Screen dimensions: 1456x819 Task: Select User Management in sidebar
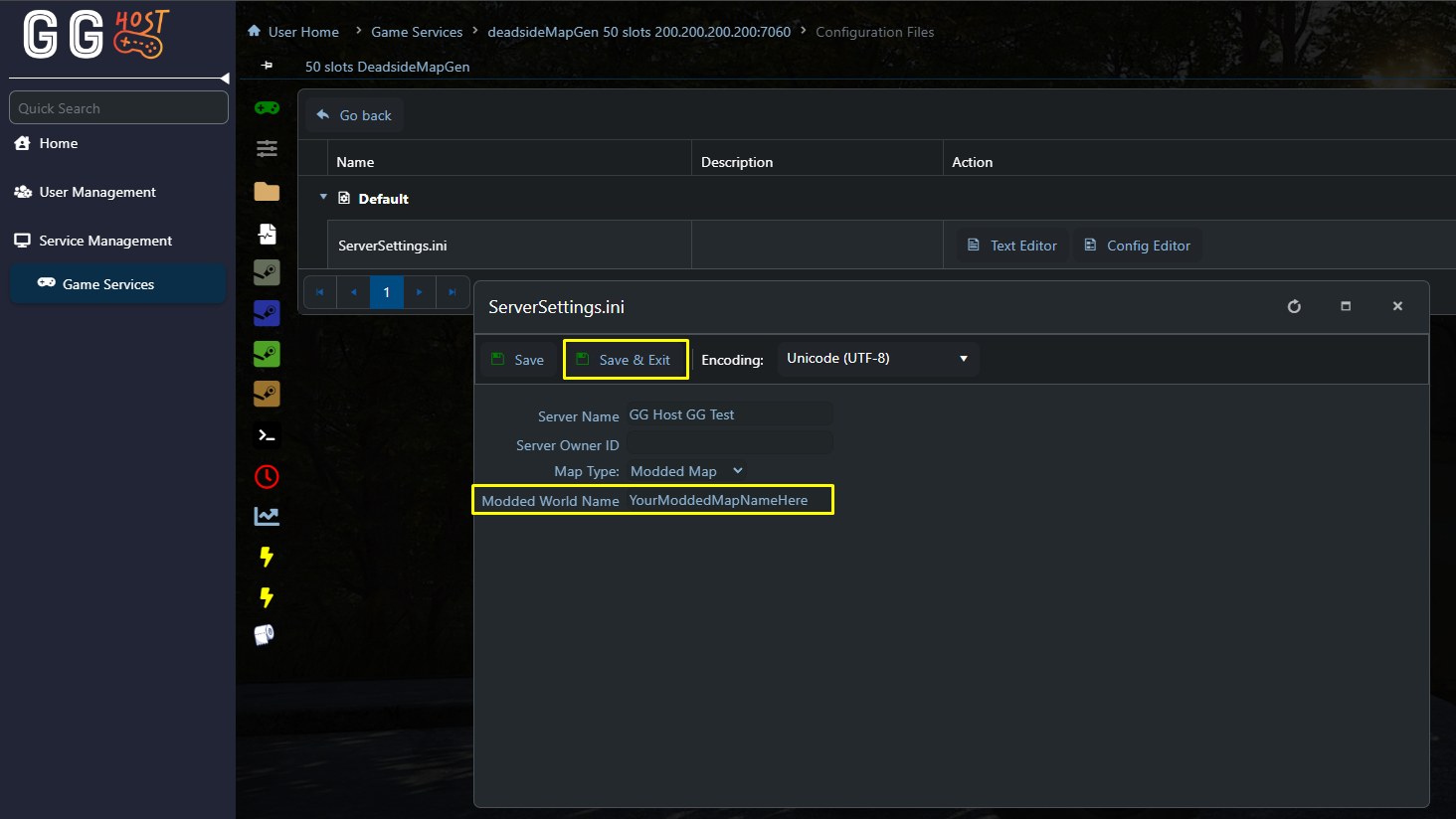(97, 192)
